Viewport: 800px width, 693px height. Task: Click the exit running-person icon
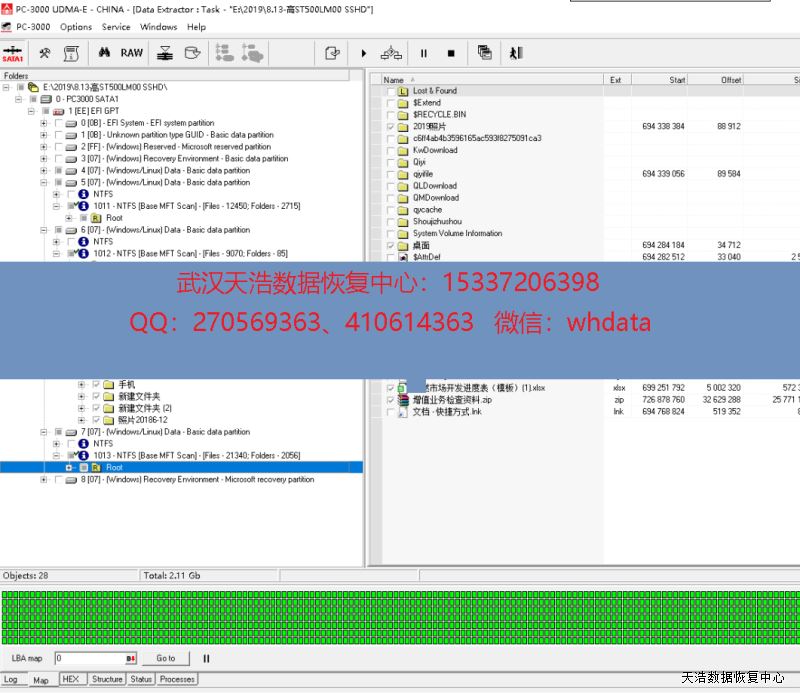(515, 53)
